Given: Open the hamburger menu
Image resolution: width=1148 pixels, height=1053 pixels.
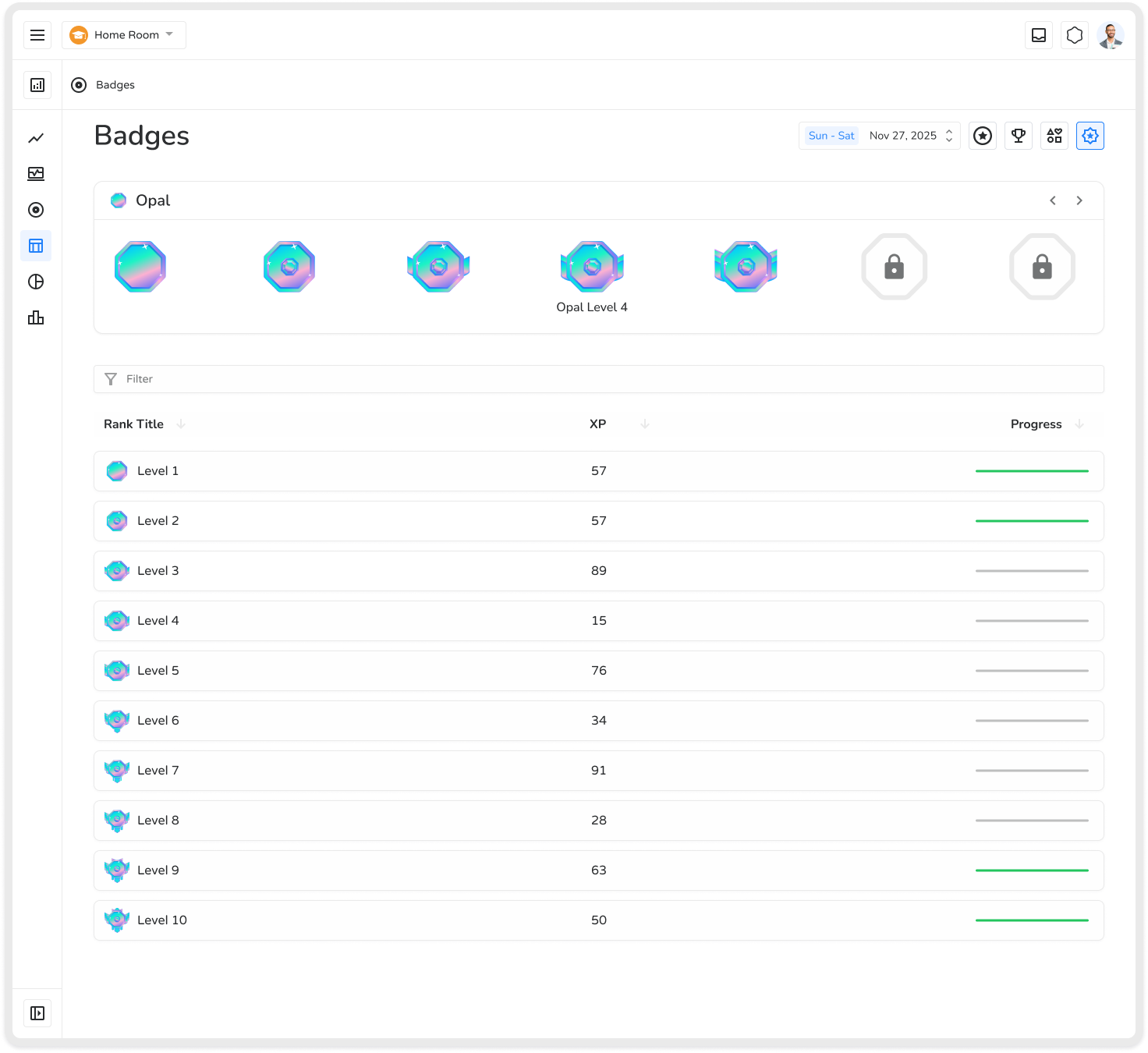Looking at the screenshot, I should point(37,35).
